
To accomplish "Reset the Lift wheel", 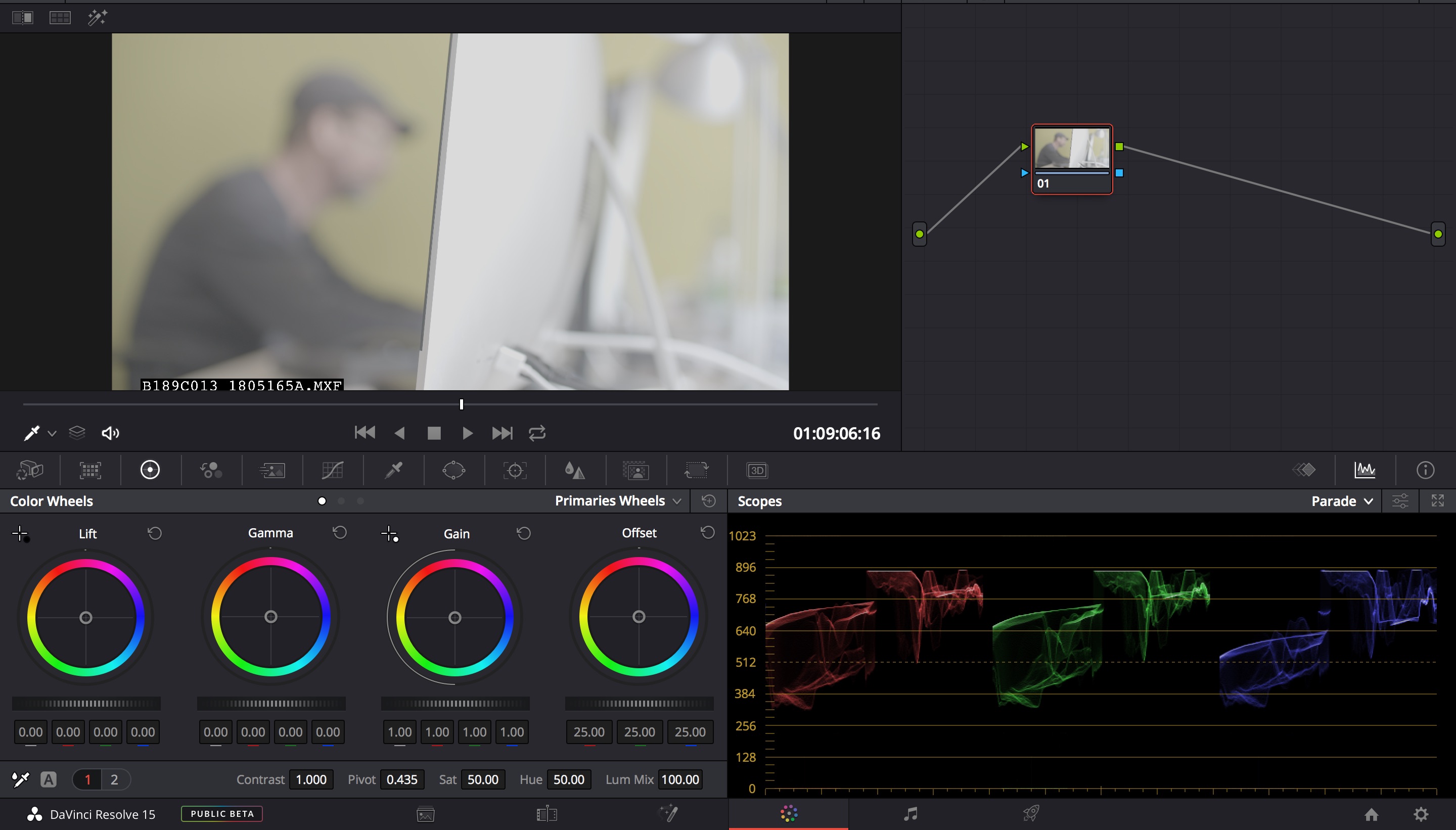I will pos(155,534).
